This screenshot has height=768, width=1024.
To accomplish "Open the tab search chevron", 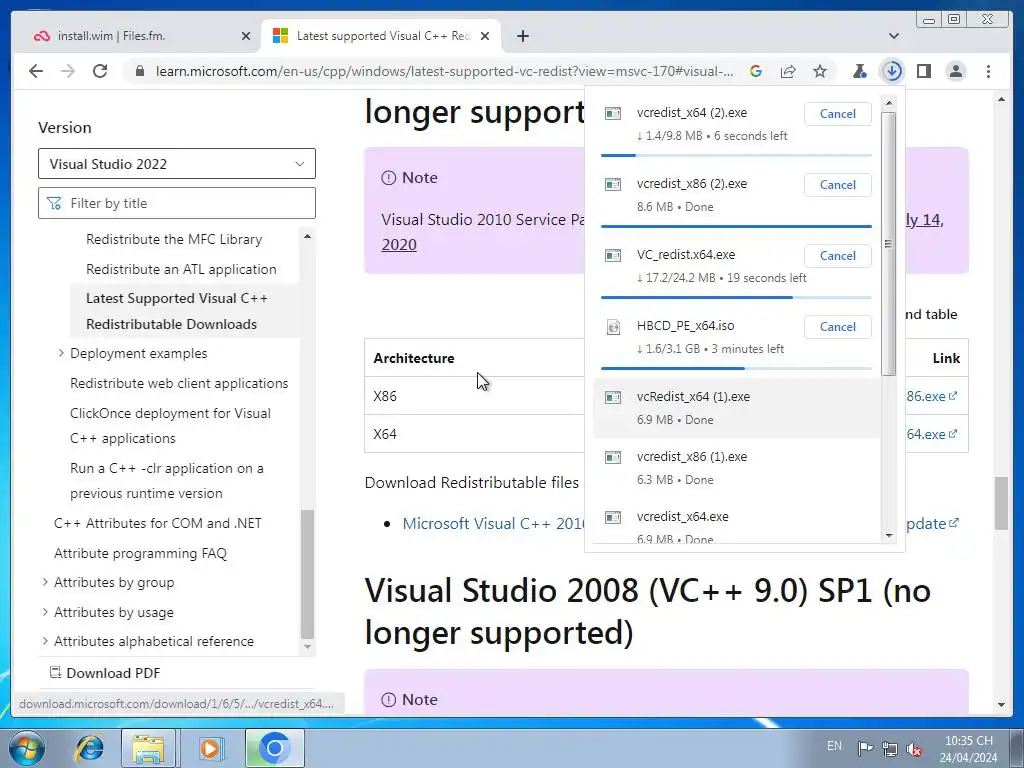I will point(894,36).
